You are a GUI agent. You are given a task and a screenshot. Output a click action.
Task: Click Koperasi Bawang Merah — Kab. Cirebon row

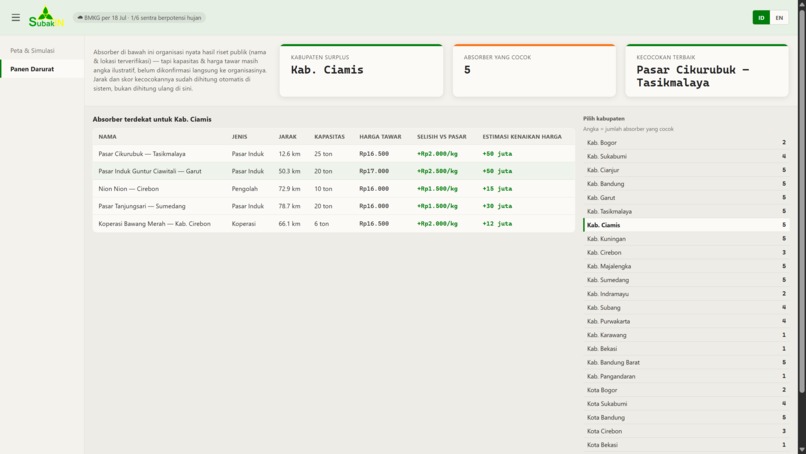coord(334,224)
